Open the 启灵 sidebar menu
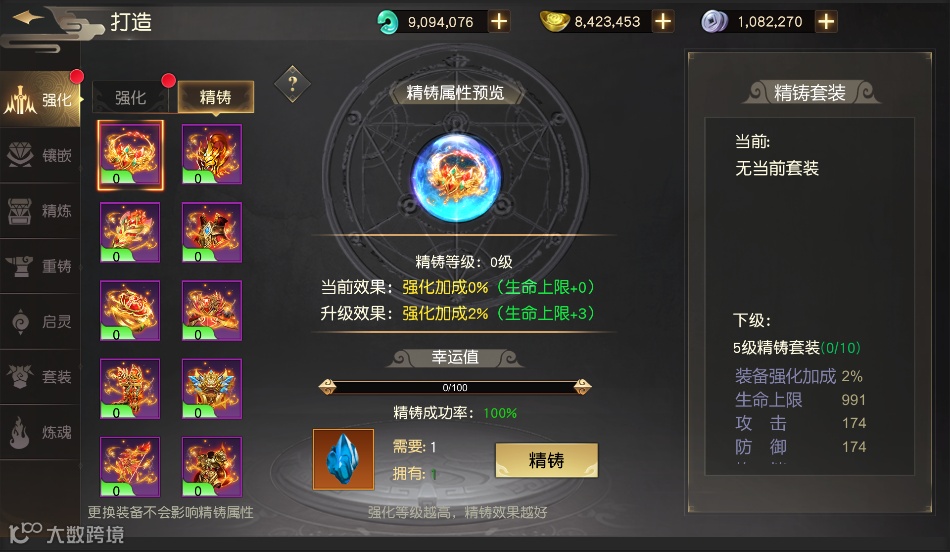 pyautogui.click(x=40, y=322)
